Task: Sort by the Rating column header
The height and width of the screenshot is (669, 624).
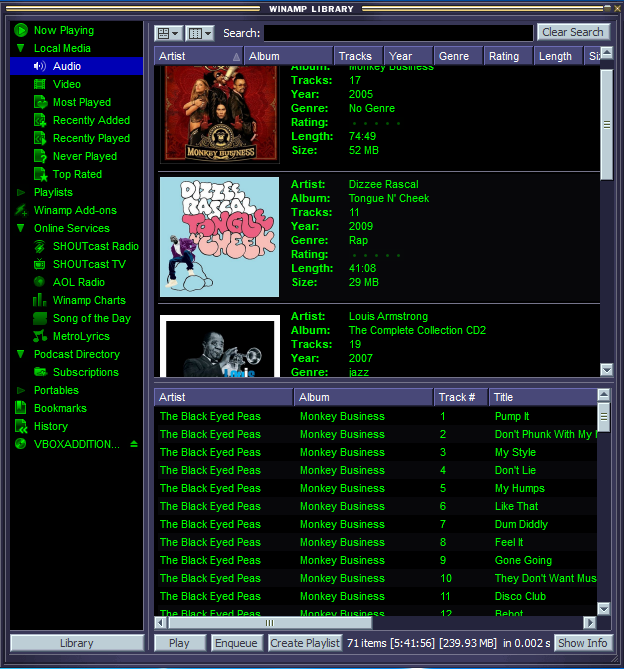Action: (508, 56)
